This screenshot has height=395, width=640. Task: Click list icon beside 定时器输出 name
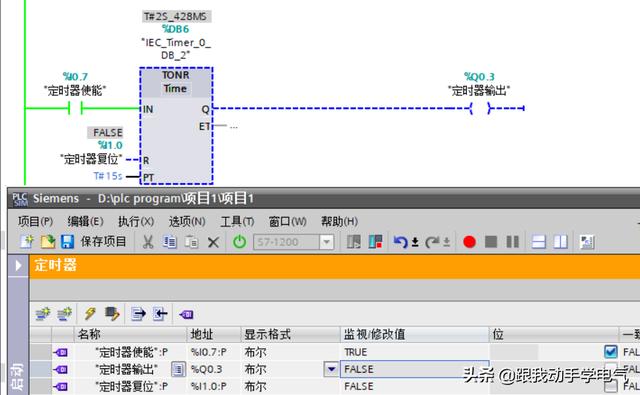pos(178,369)
